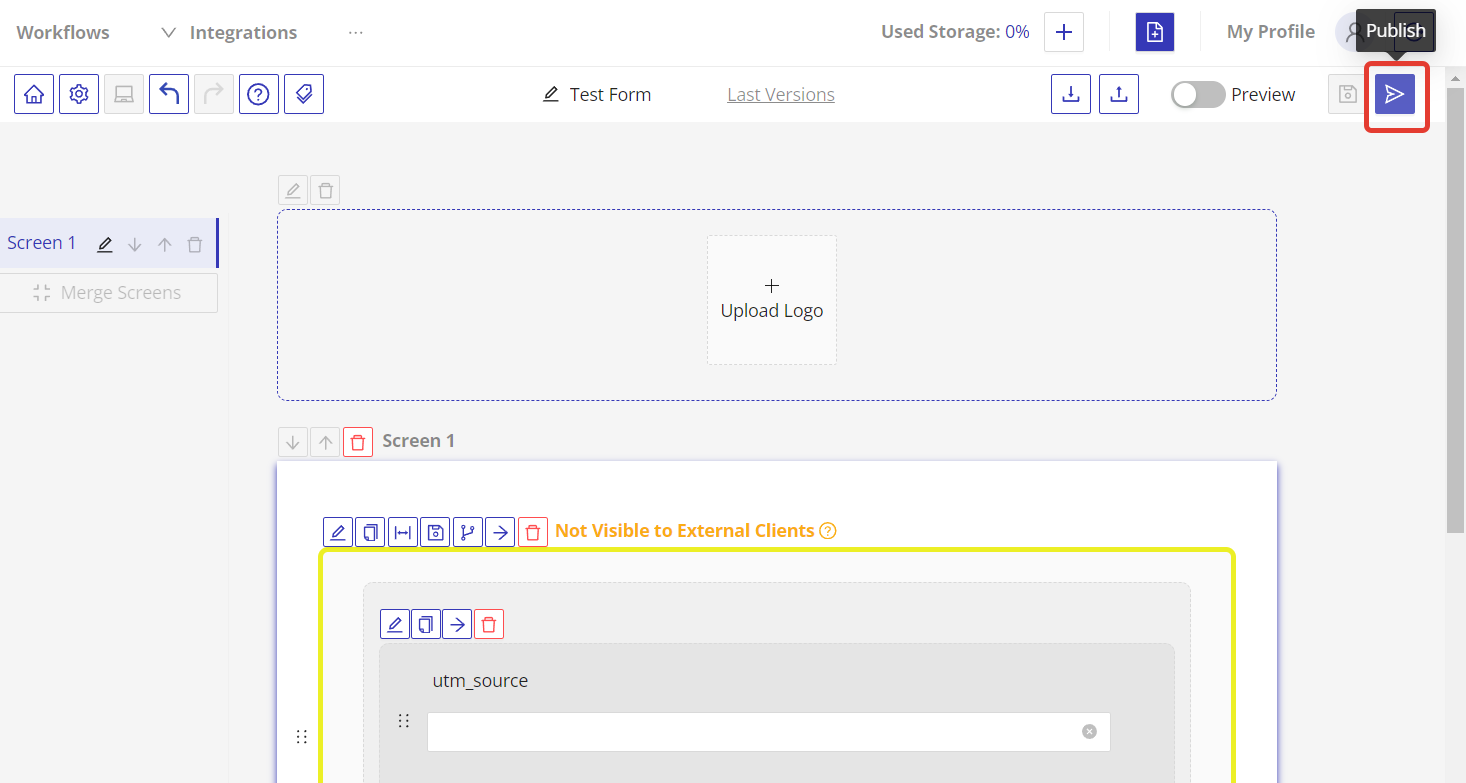The image size is (1466, 783).
Task: Open the Last Versions link
Action: [x=780, y=95]
